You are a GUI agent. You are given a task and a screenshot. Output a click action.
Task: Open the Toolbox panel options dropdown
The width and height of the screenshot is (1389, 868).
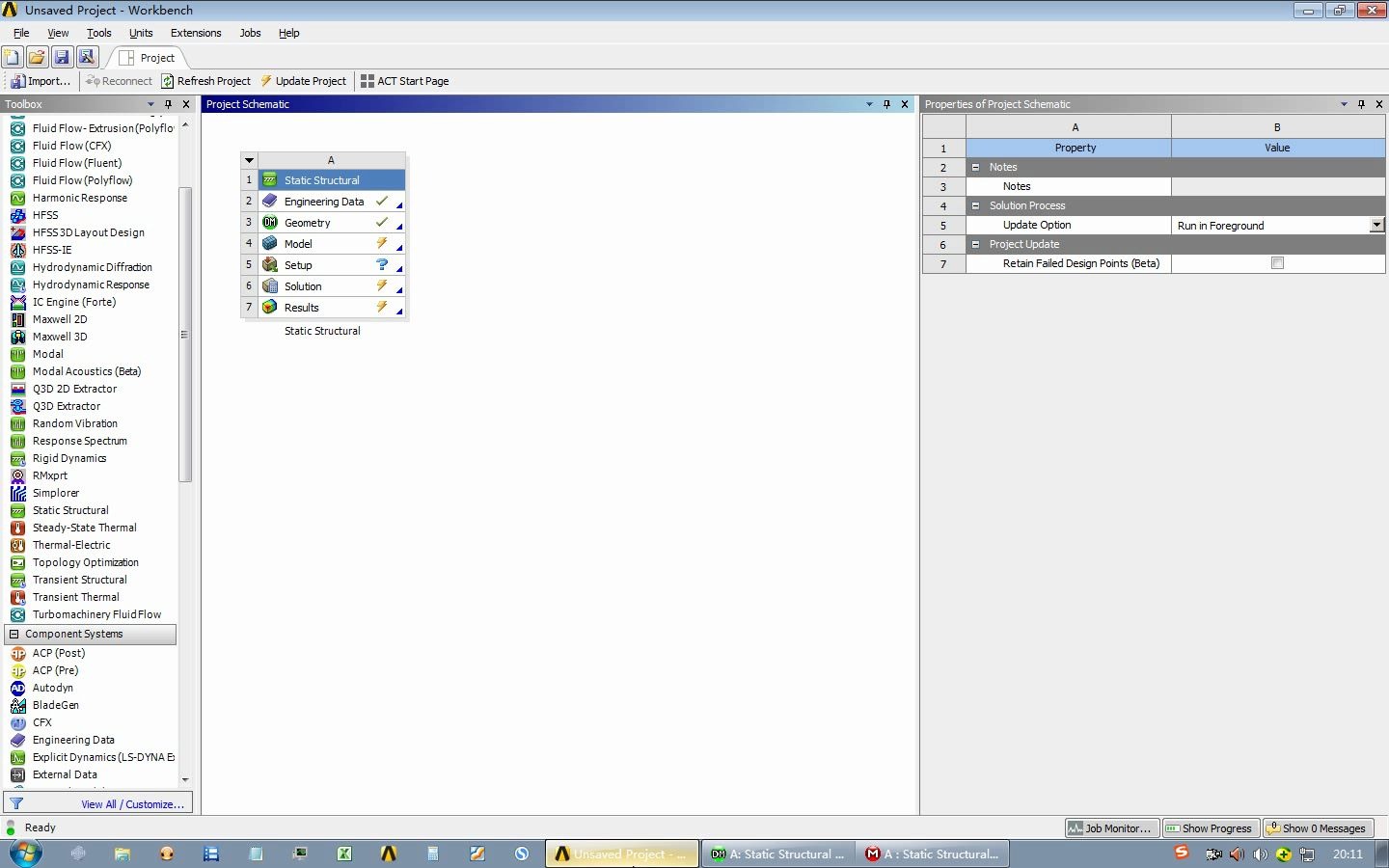tap(150, 104)
